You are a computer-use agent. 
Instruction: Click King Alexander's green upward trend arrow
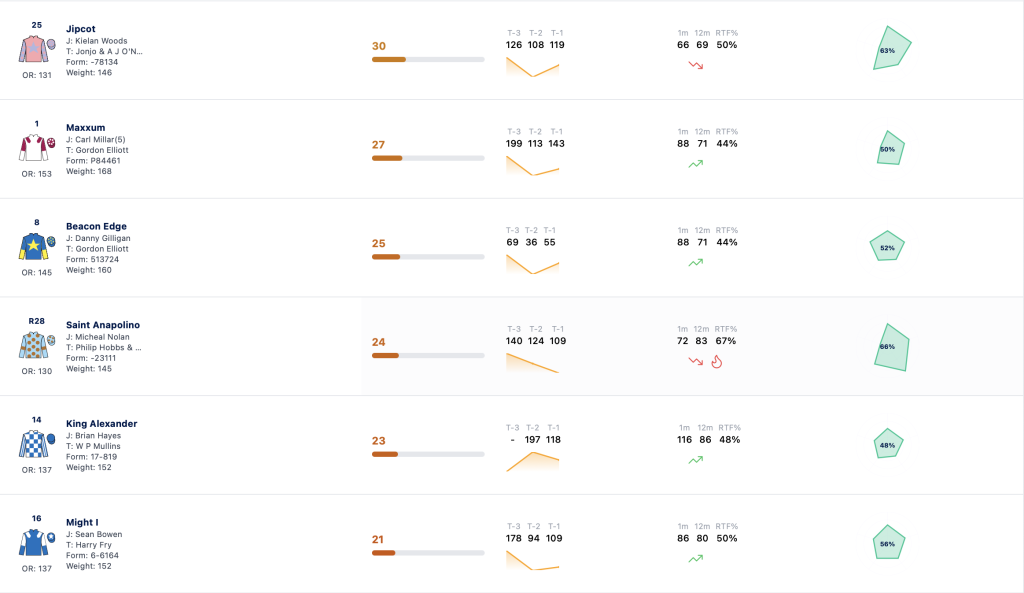tap(696, 460)
